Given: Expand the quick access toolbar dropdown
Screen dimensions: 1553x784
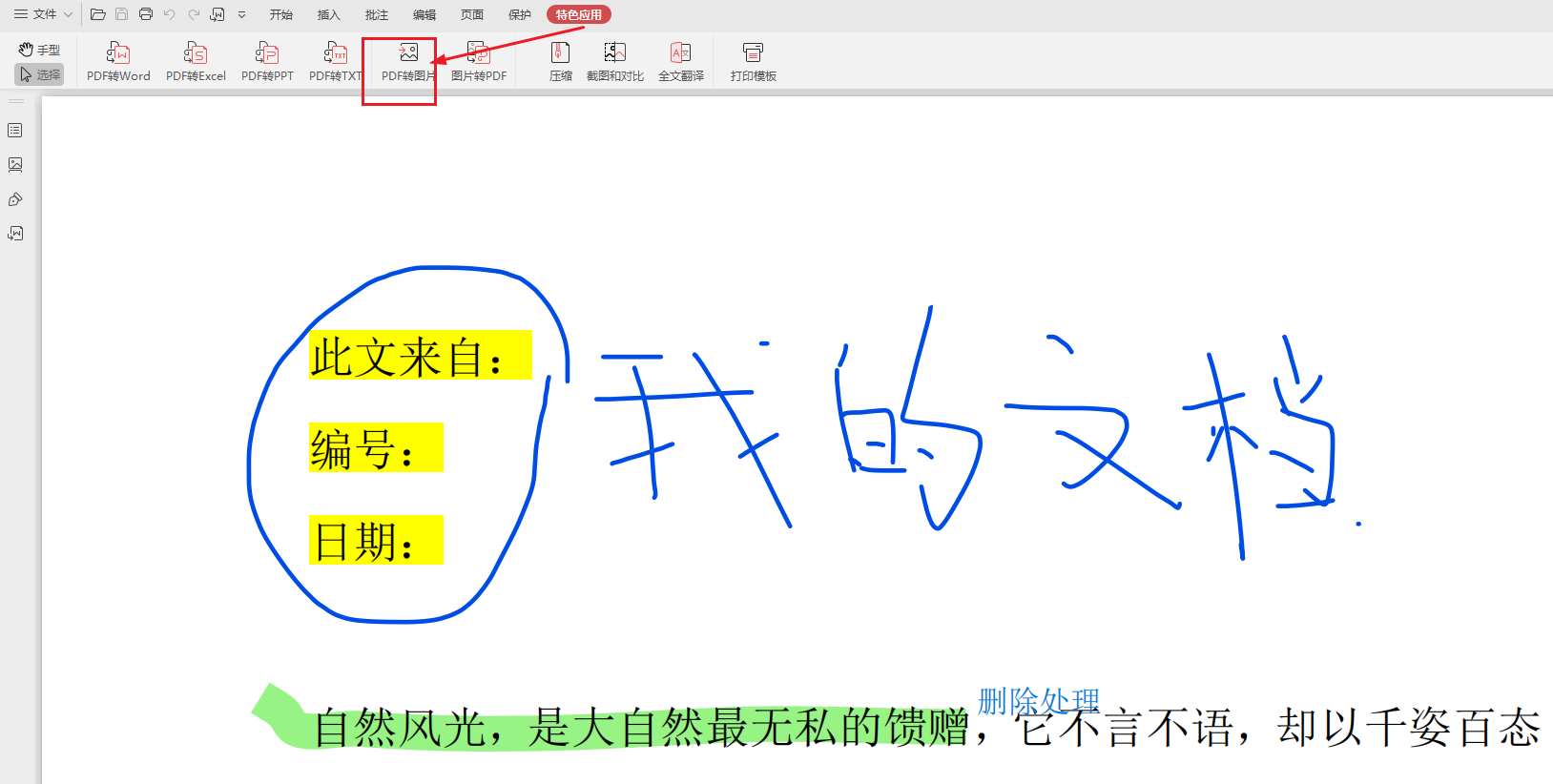Looking at the screenshot, I should pyautogui.click(x=241, y=14).
